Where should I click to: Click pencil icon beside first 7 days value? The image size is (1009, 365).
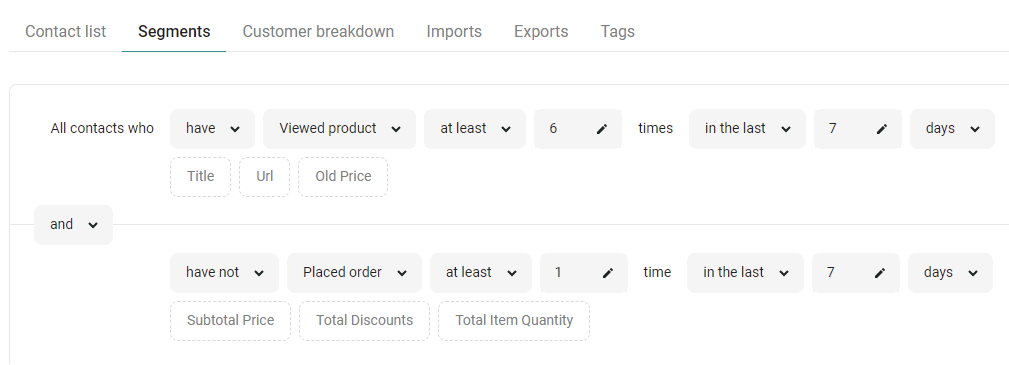point(882,129)
